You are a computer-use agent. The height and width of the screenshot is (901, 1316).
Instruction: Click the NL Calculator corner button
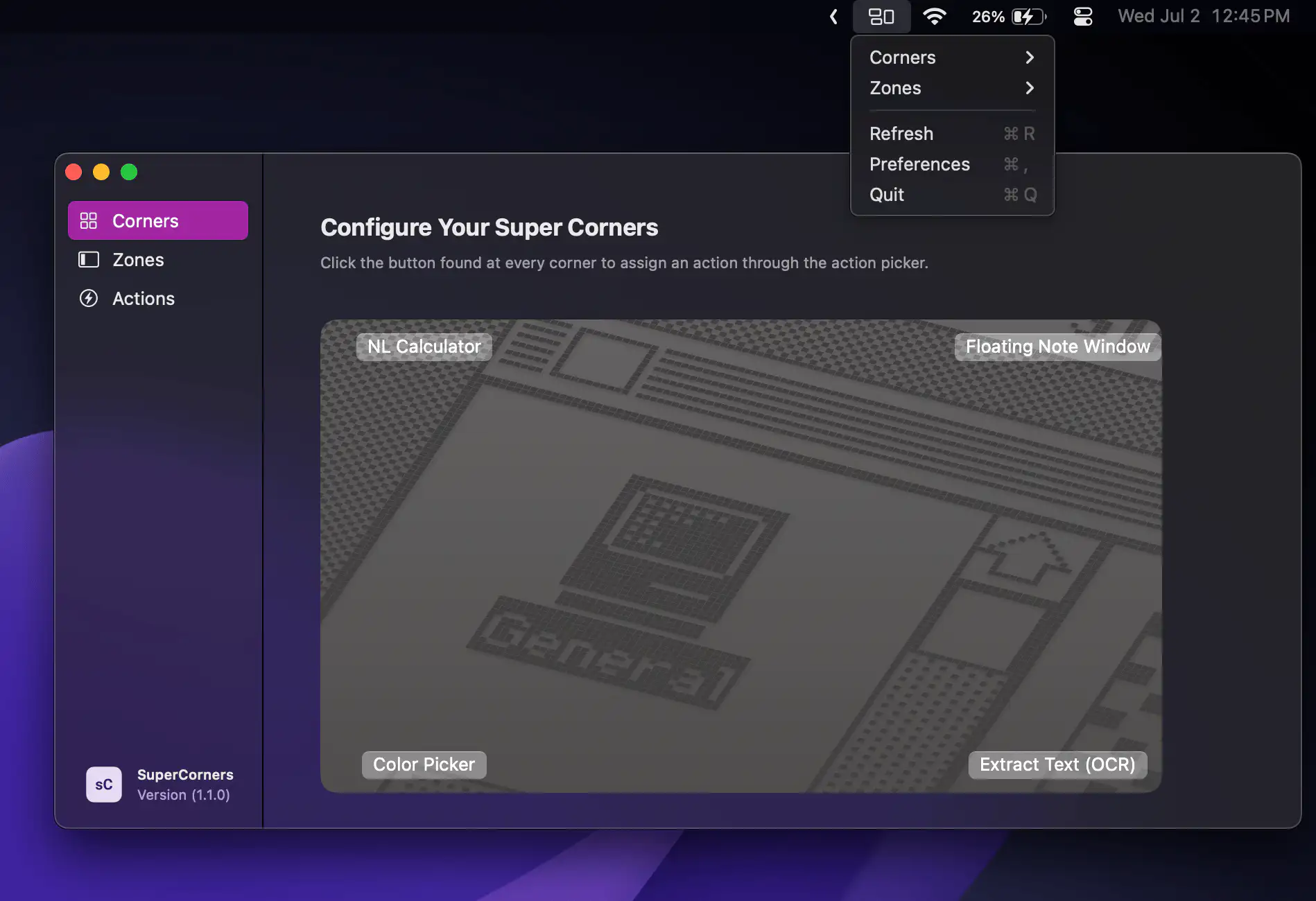pos(424,347)
